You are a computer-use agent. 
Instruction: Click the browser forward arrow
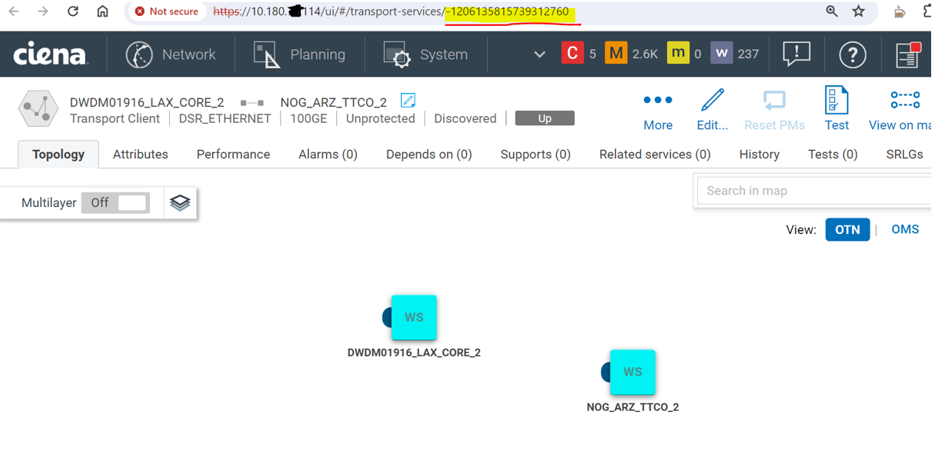[43, 11]
